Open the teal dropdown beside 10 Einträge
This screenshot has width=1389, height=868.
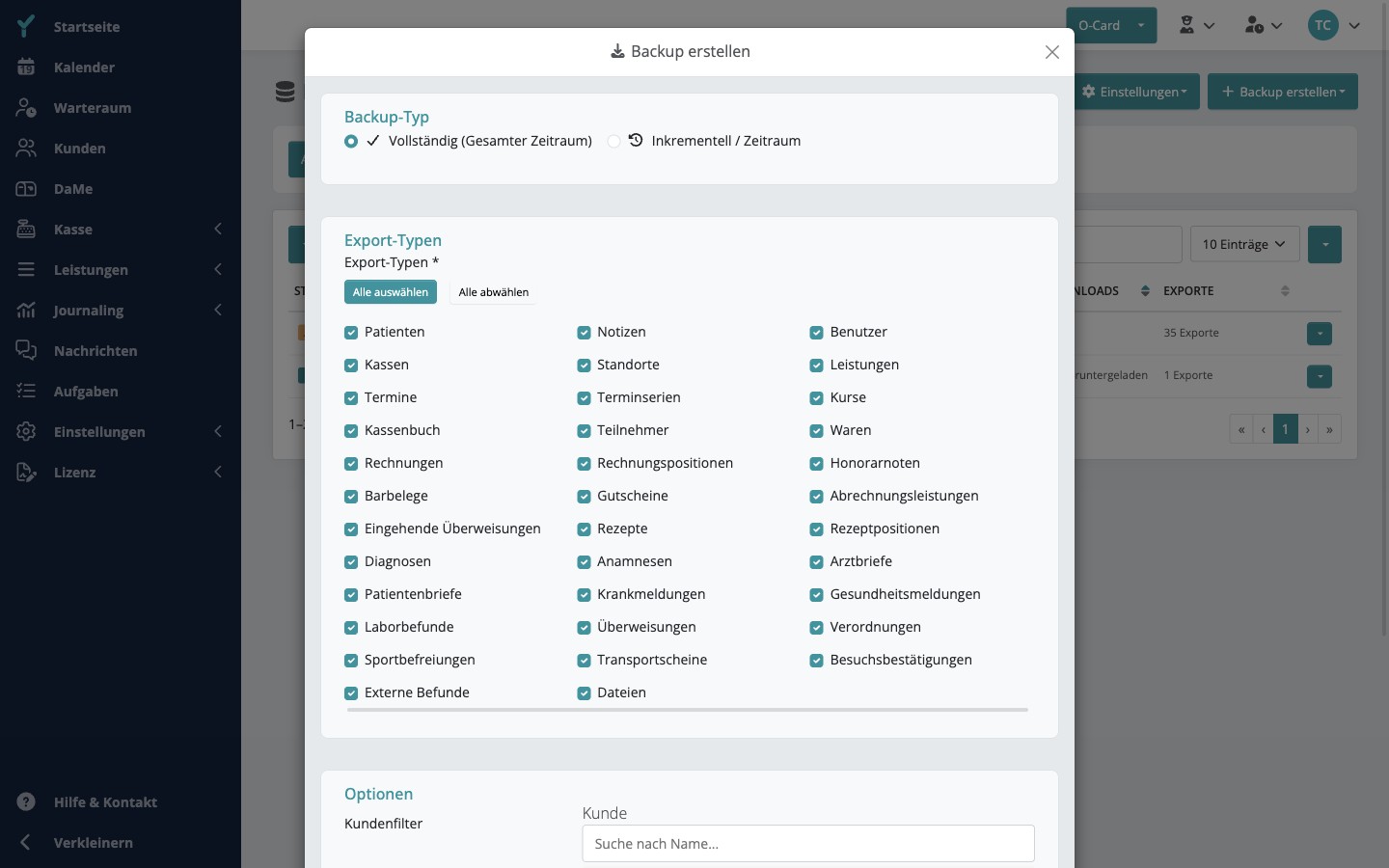1325,245
